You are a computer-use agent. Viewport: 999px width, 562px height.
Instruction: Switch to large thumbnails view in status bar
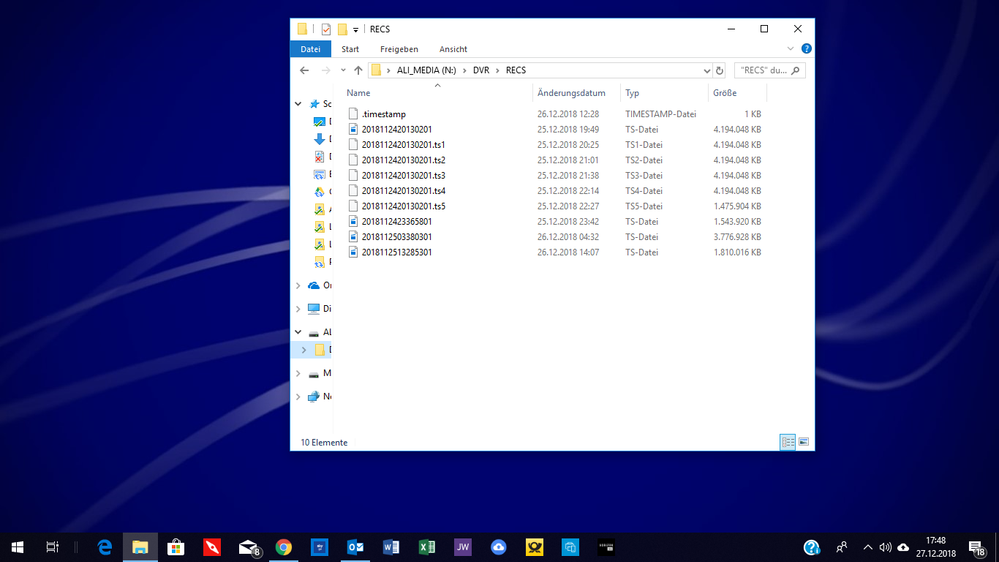point(803,442)
